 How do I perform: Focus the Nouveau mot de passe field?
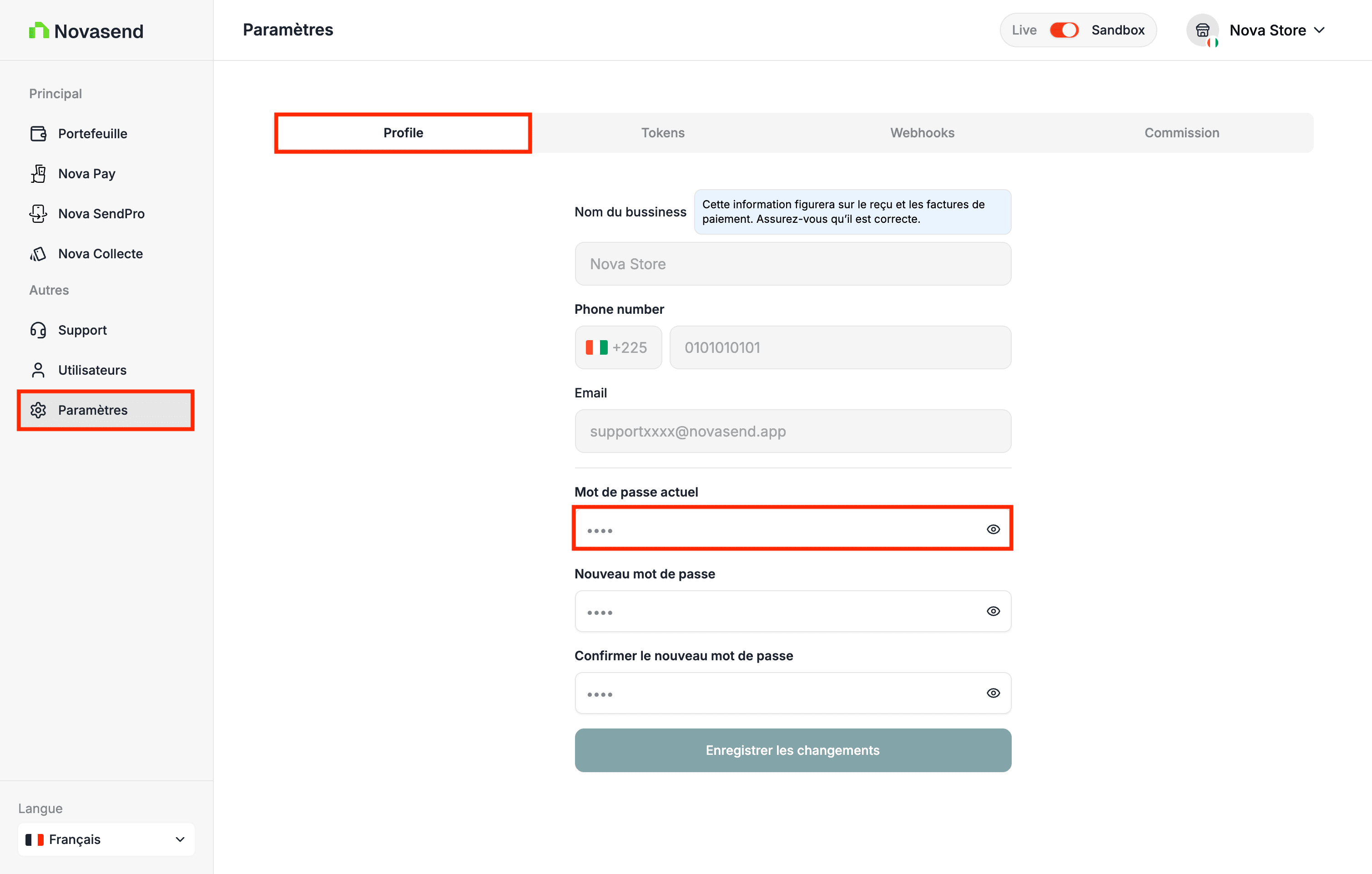tap(793, 611)
